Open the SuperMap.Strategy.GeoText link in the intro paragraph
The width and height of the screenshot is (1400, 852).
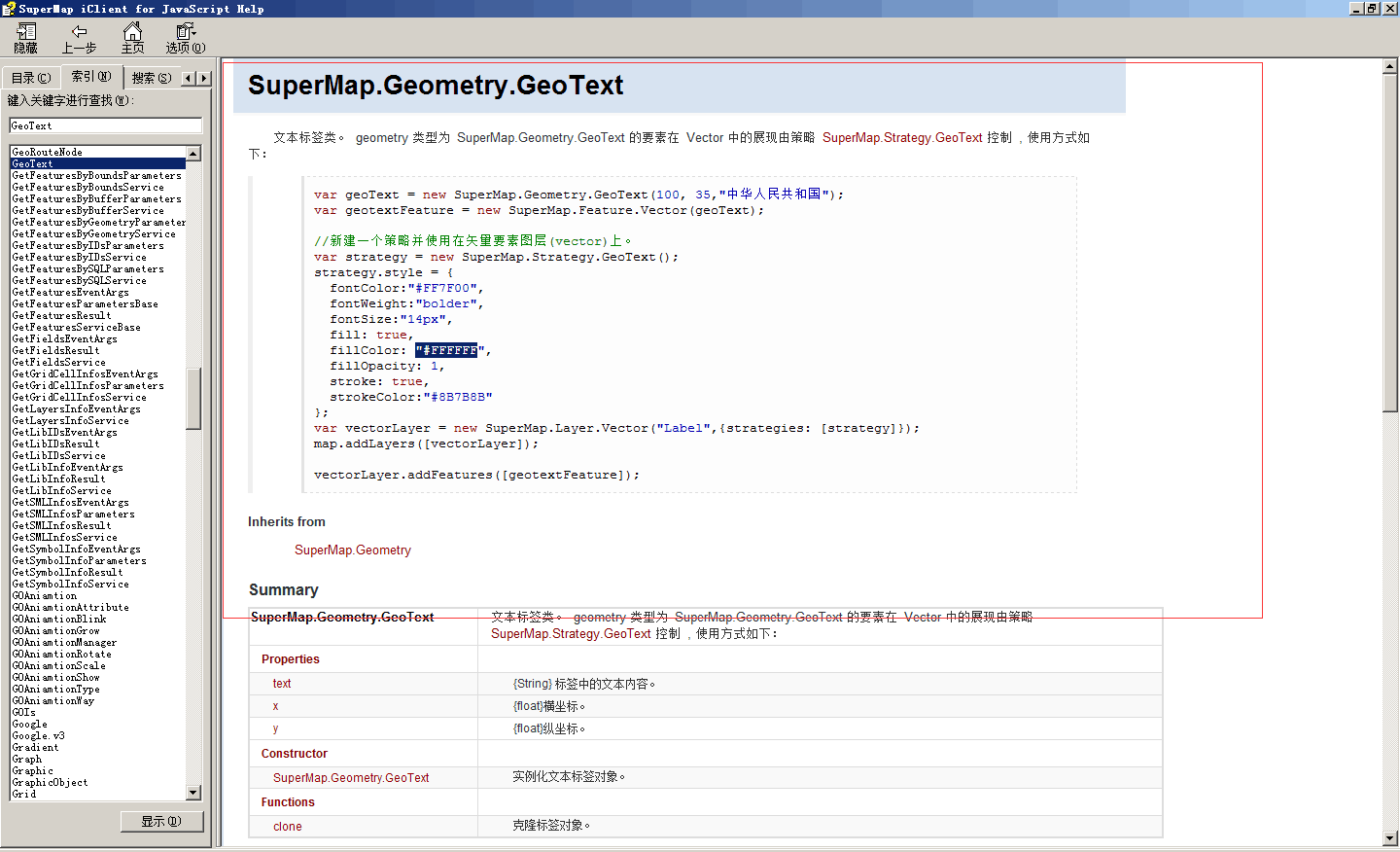point(902,137)
